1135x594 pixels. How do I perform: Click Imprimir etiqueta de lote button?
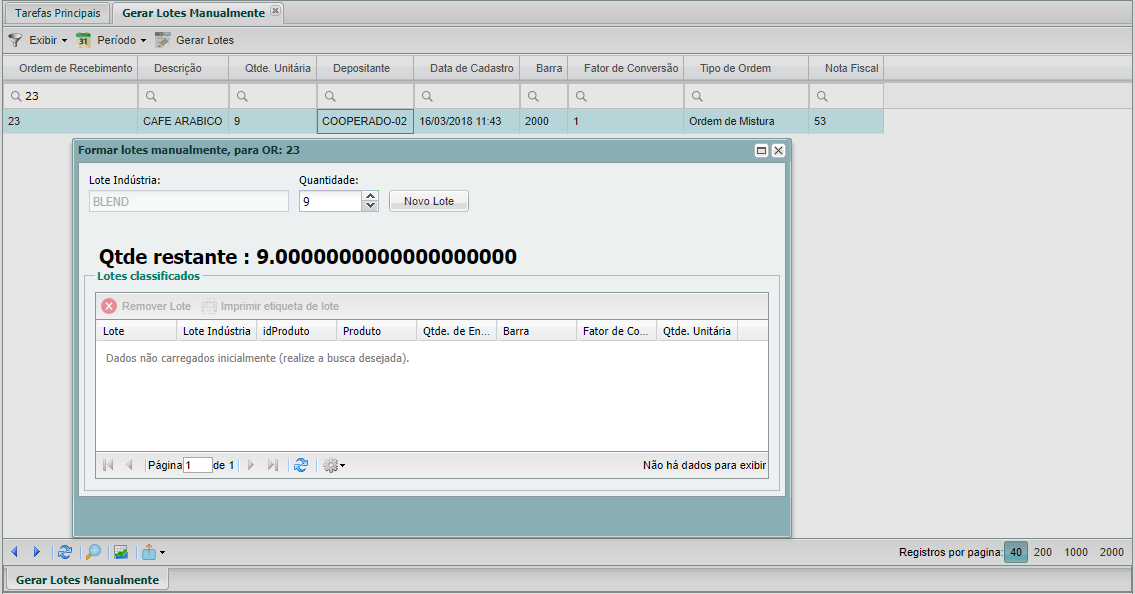click(270, 306)
